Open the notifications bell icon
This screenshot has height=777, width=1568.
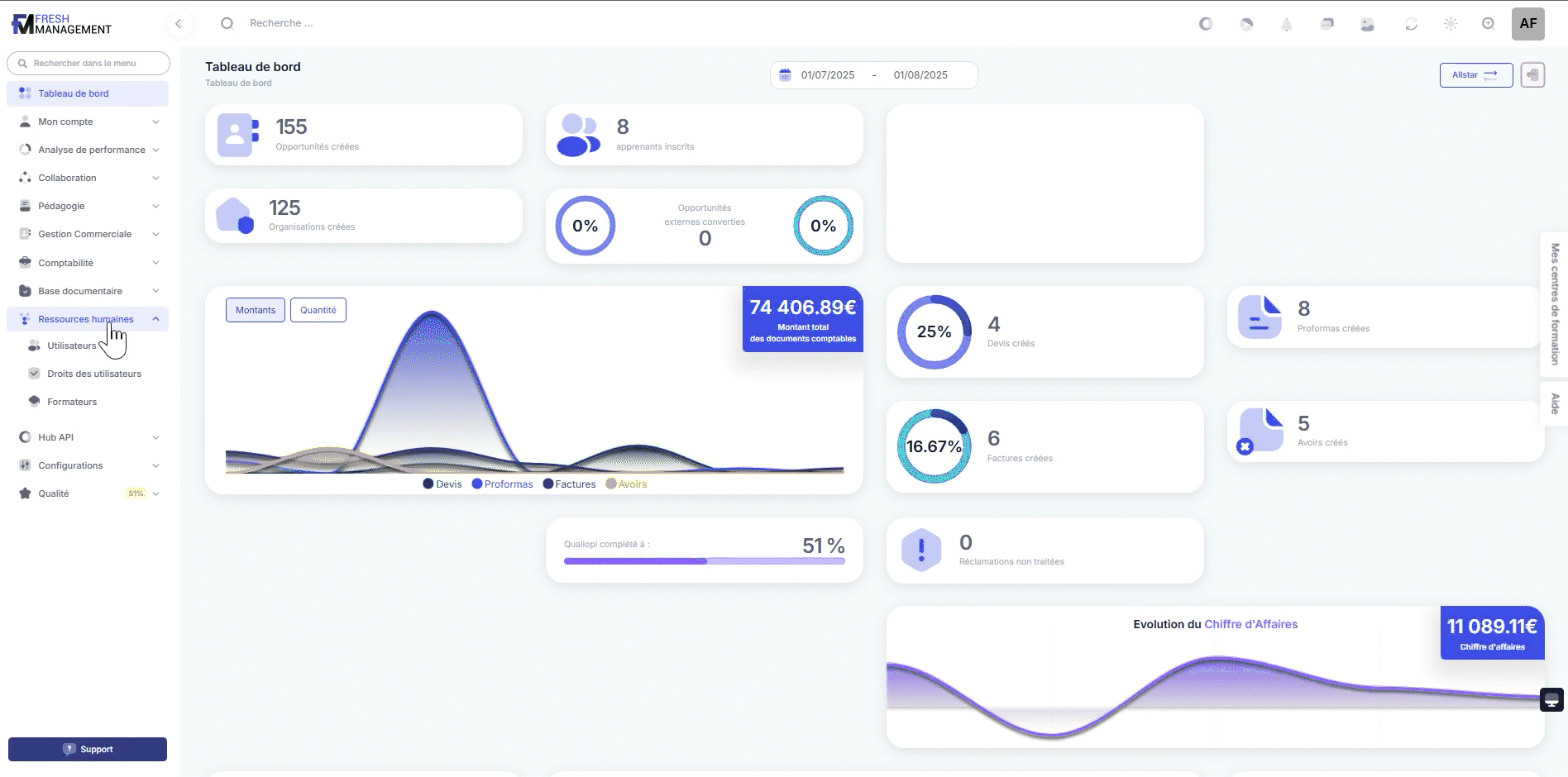point(1286,24)
